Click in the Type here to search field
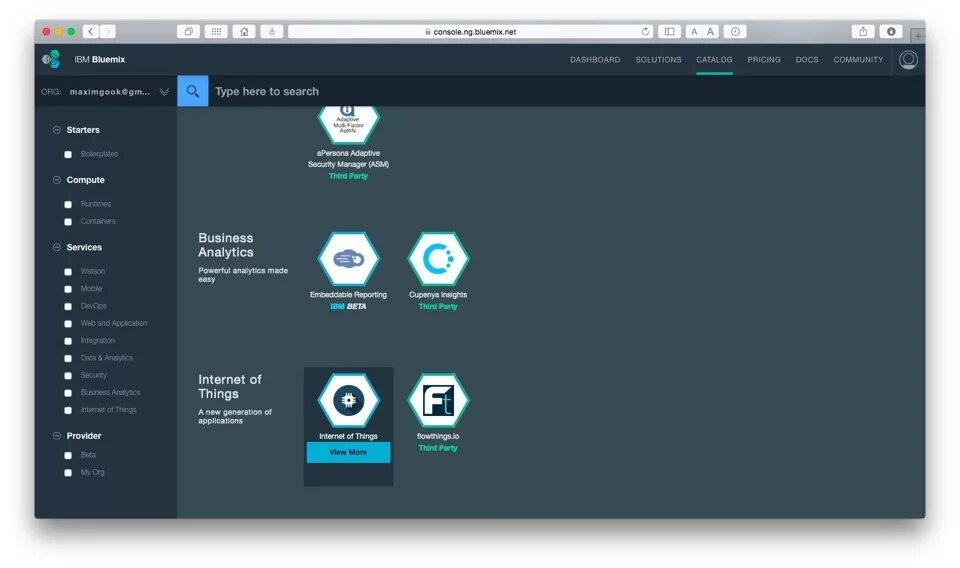Viewport: 960px width, 568px height. [566, 91]
